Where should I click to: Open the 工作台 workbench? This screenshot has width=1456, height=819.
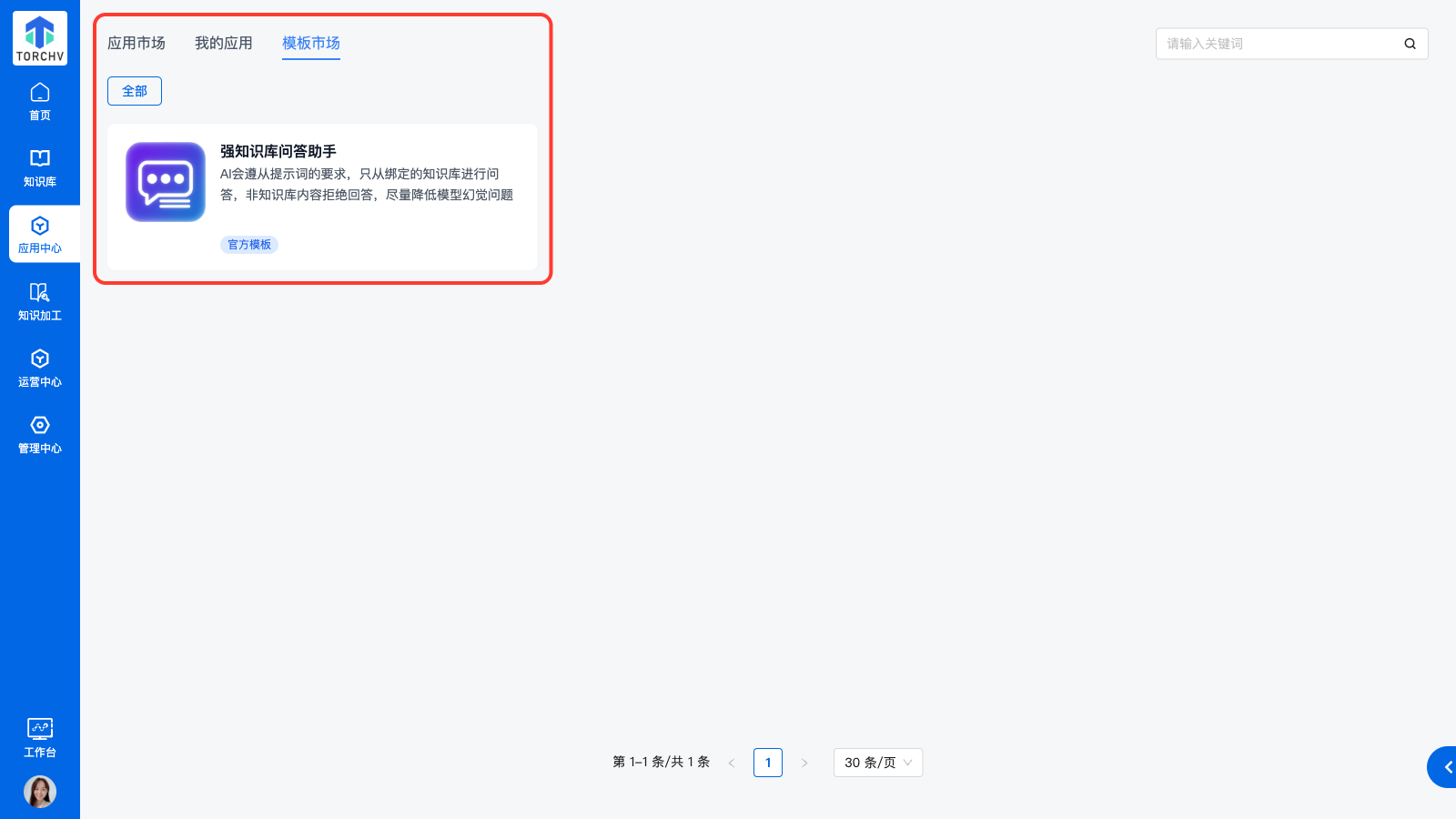coord(40,737)
